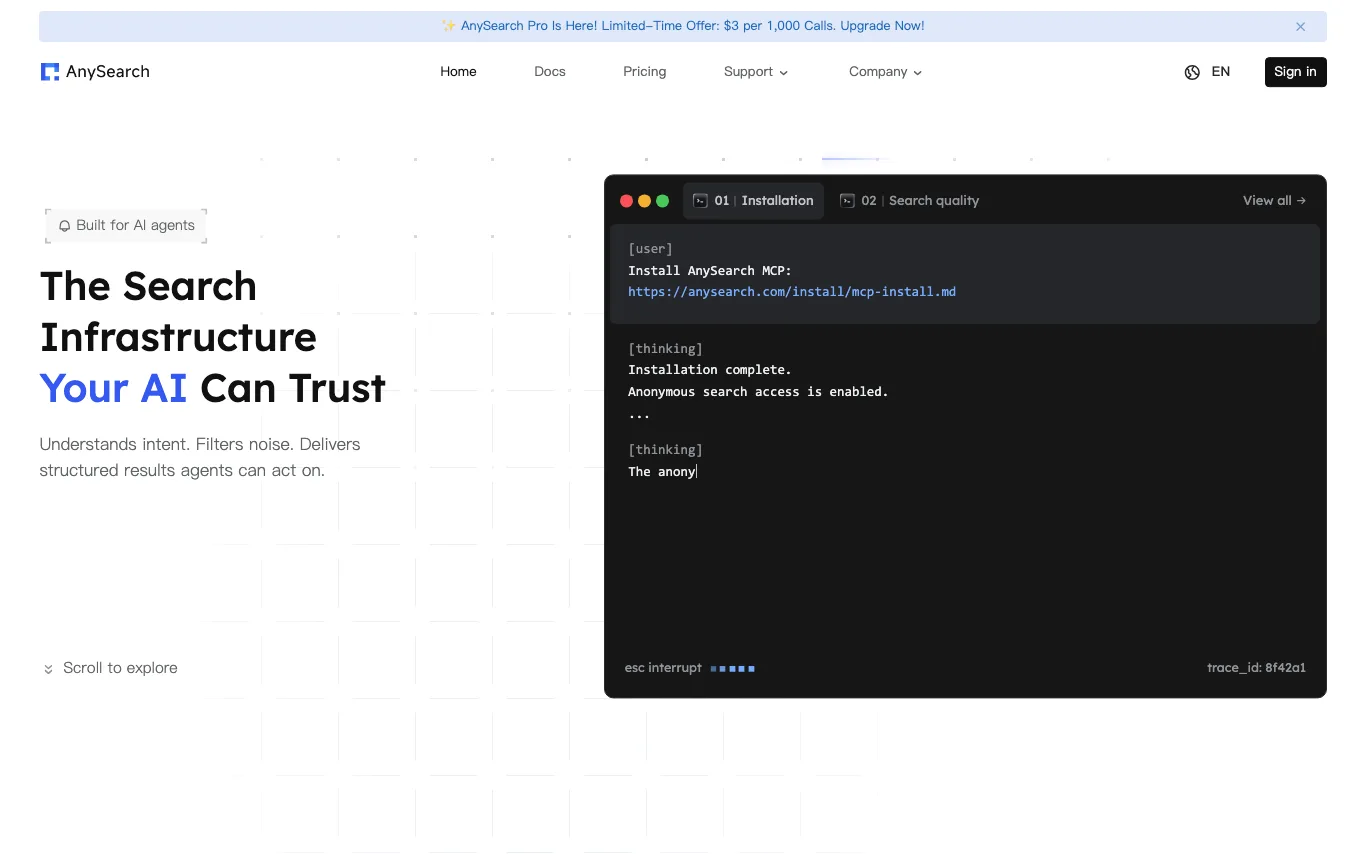Click Install AnySearch MCP: line
This screenshot has height=854, width=1366.
710,271
